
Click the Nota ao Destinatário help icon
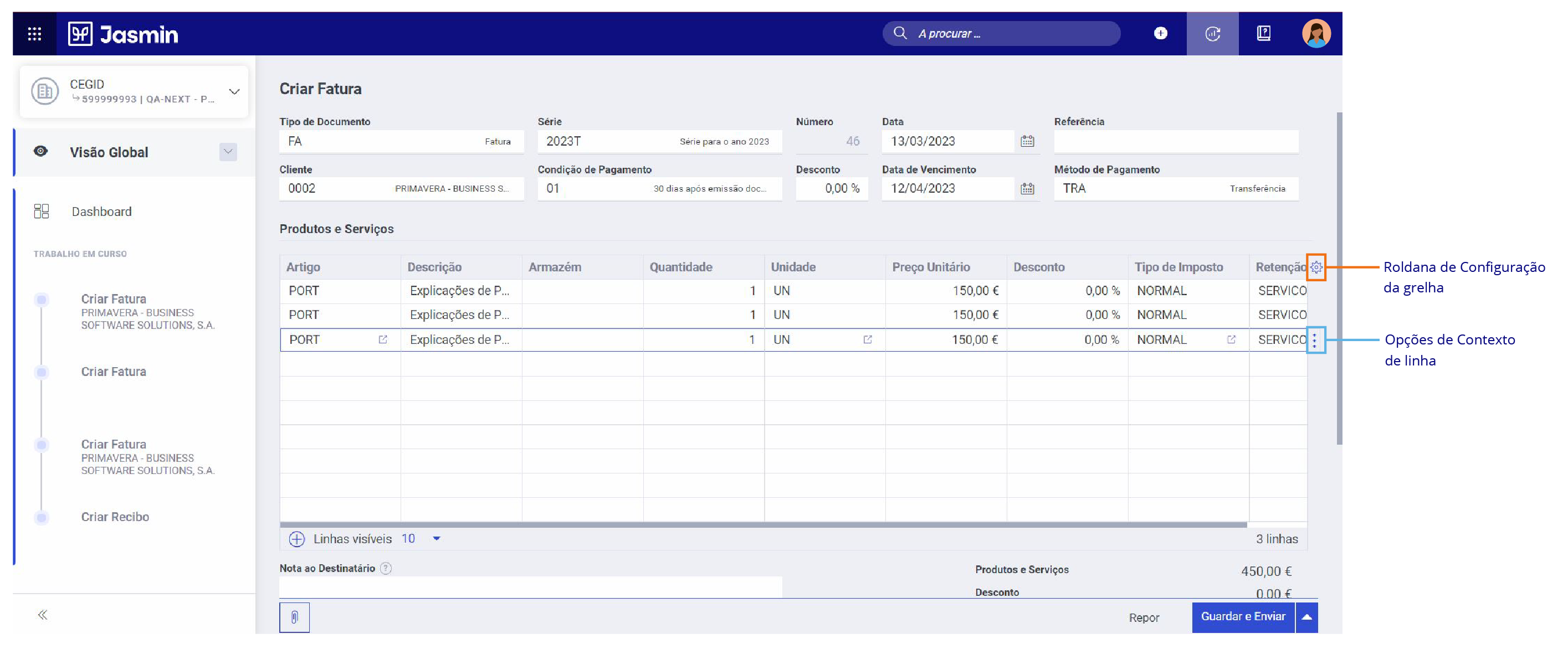tap(386, 568)
